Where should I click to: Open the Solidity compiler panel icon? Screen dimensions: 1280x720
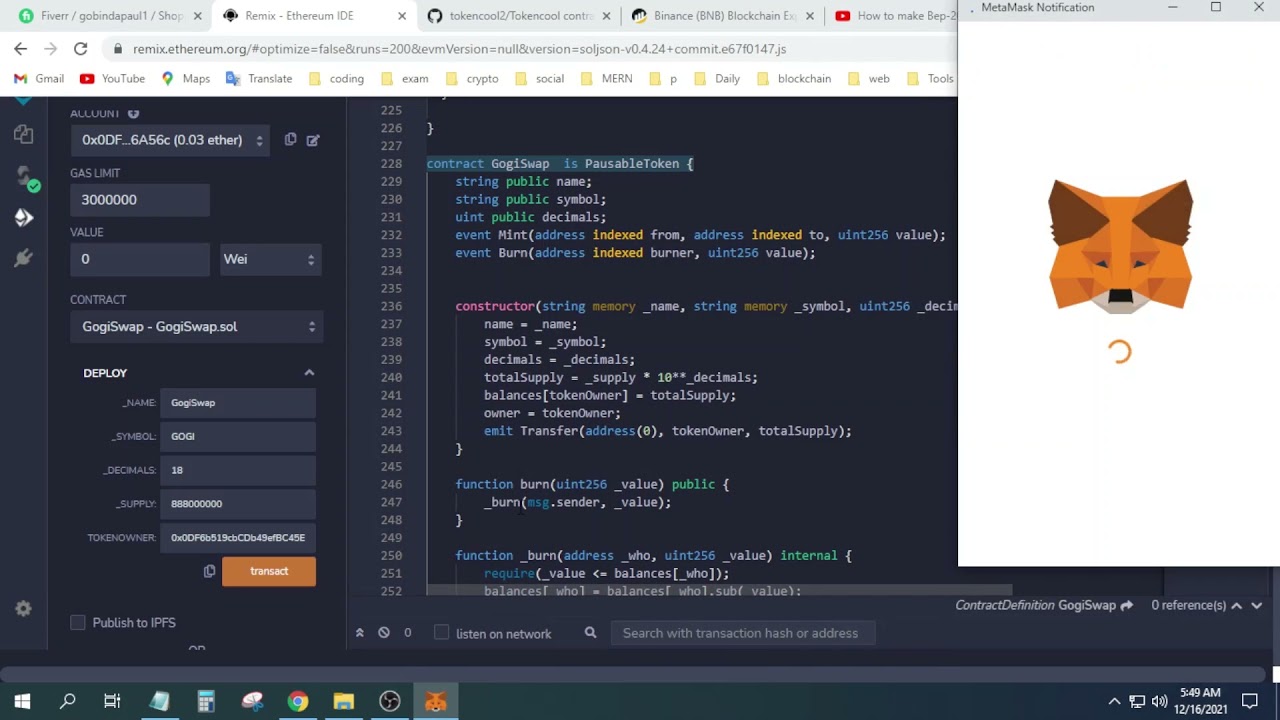click(x=24, y=177)
